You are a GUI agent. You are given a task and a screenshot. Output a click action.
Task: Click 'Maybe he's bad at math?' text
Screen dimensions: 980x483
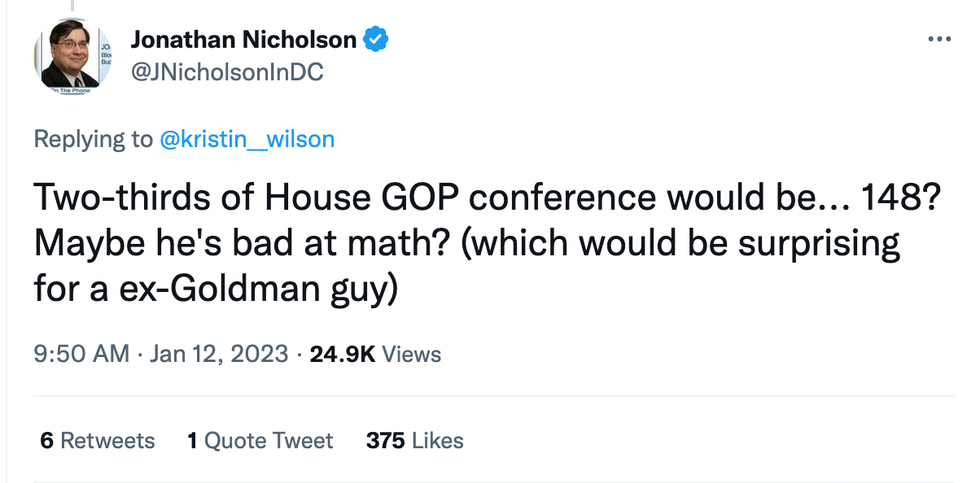click(233, 244)
